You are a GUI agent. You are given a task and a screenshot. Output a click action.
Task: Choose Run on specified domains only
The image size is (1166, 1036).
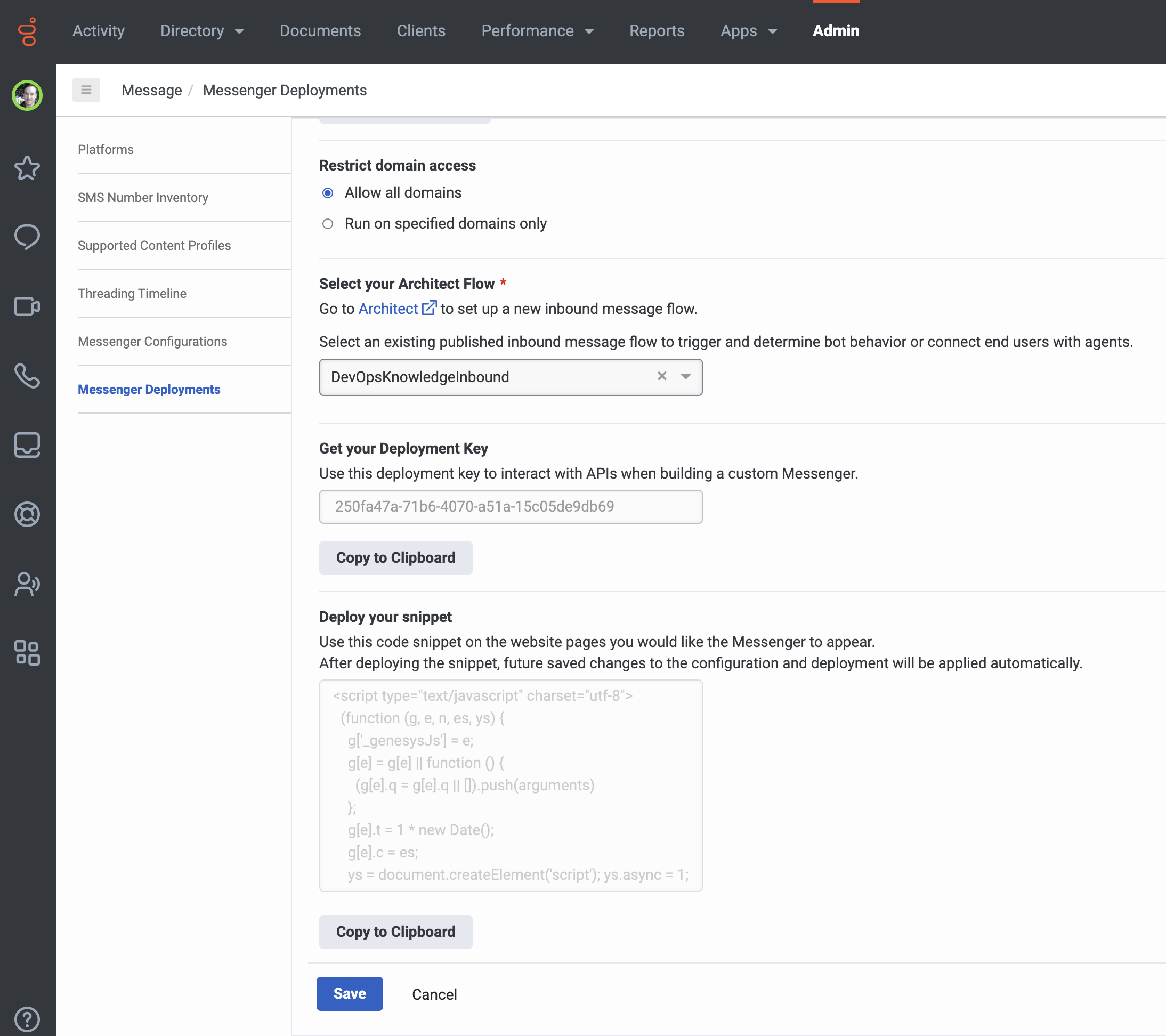coord(327,224)
